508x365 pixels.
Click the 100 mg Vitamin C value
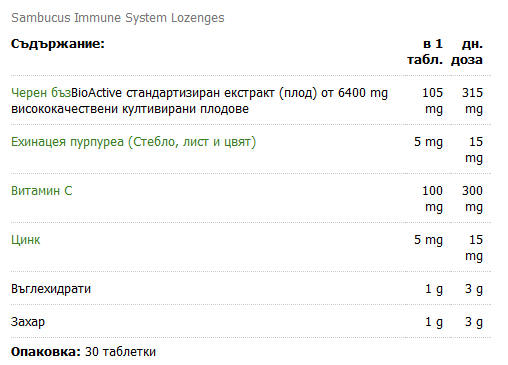433,199
